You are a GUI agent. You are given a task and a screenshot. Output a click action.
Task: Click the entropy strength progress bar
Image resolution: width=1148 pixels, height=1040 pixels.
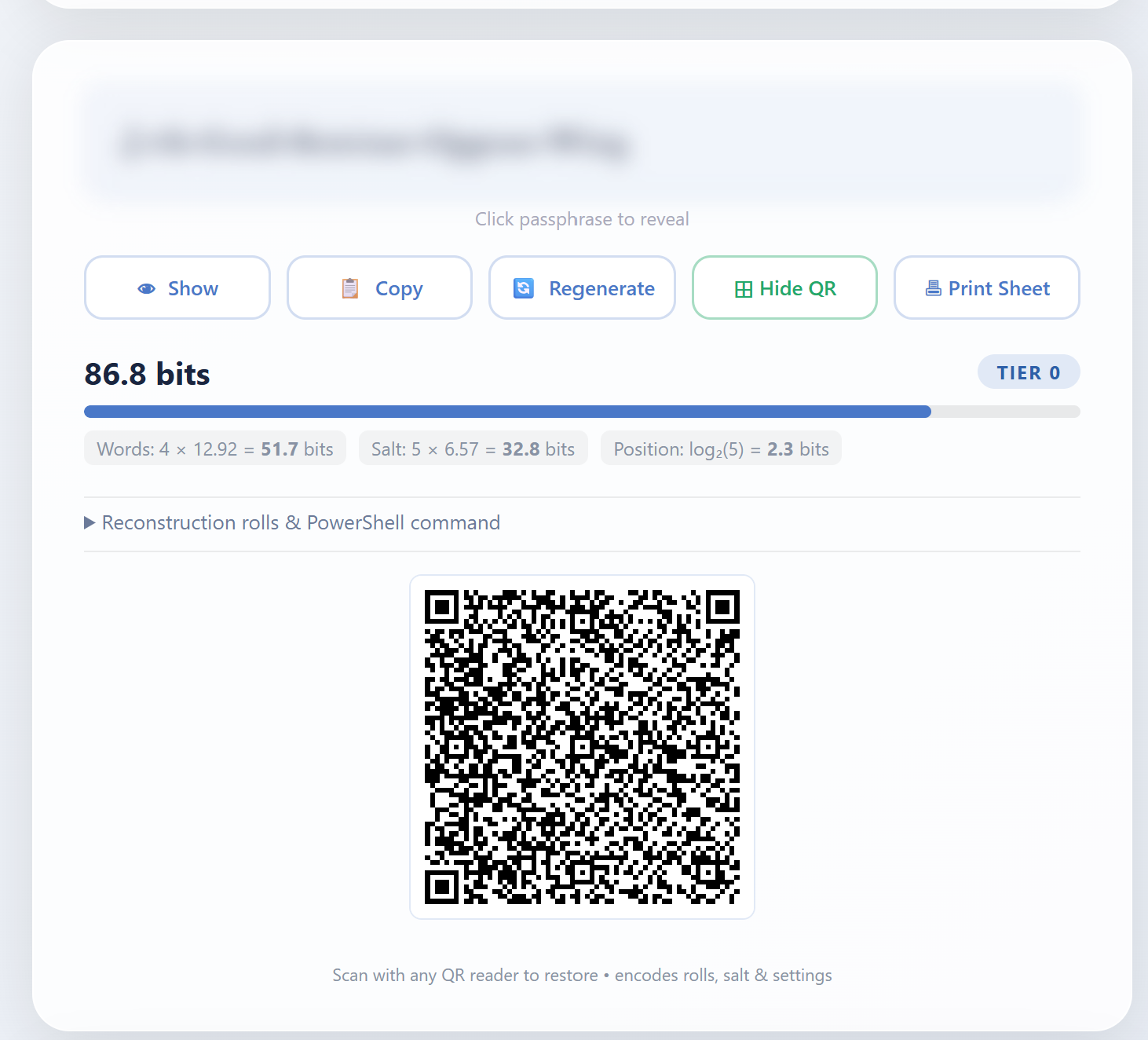click(x=582, y=412)
